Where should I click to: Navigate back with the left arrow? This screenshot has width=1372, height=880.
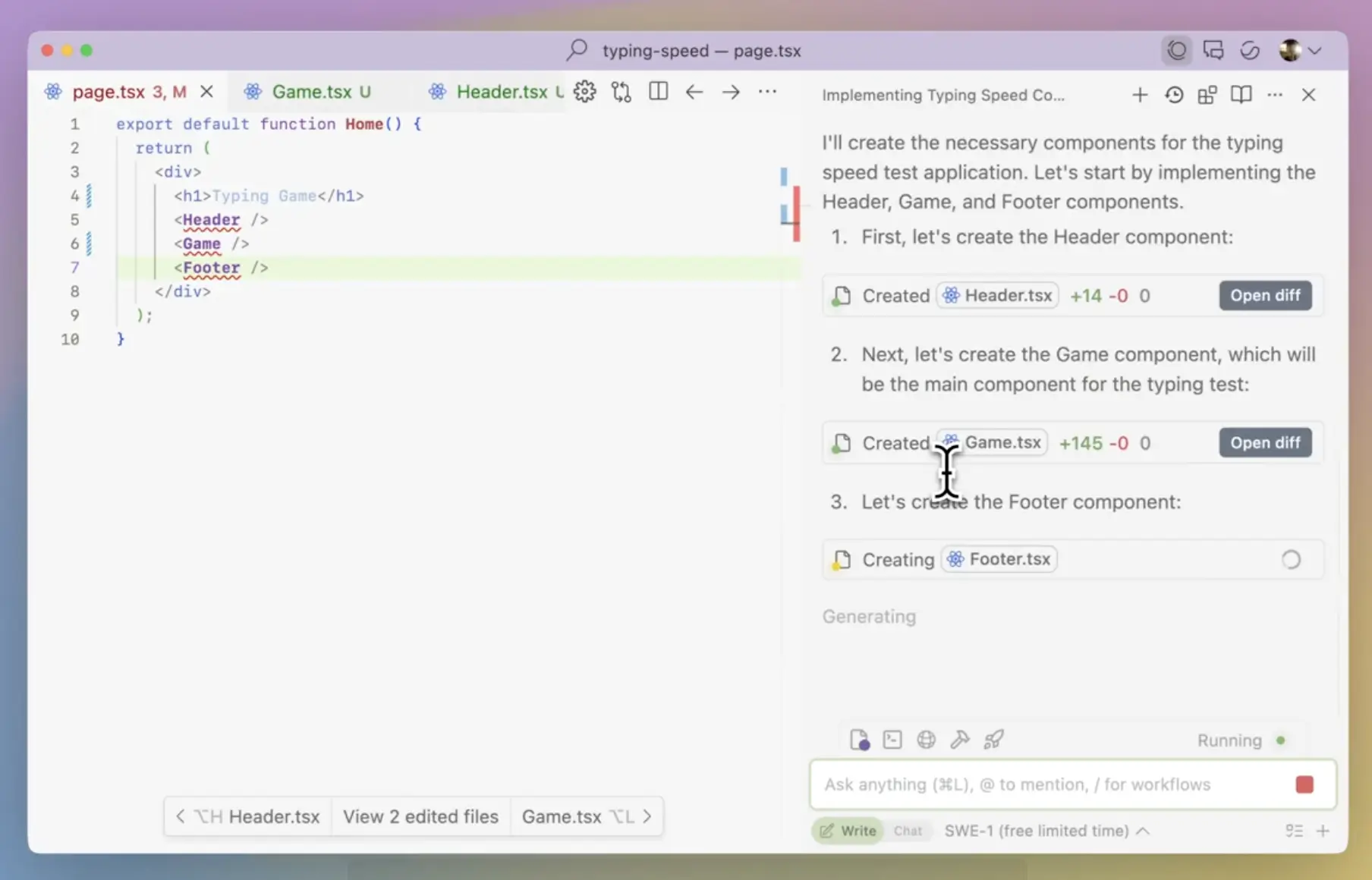tap(694, 92)
